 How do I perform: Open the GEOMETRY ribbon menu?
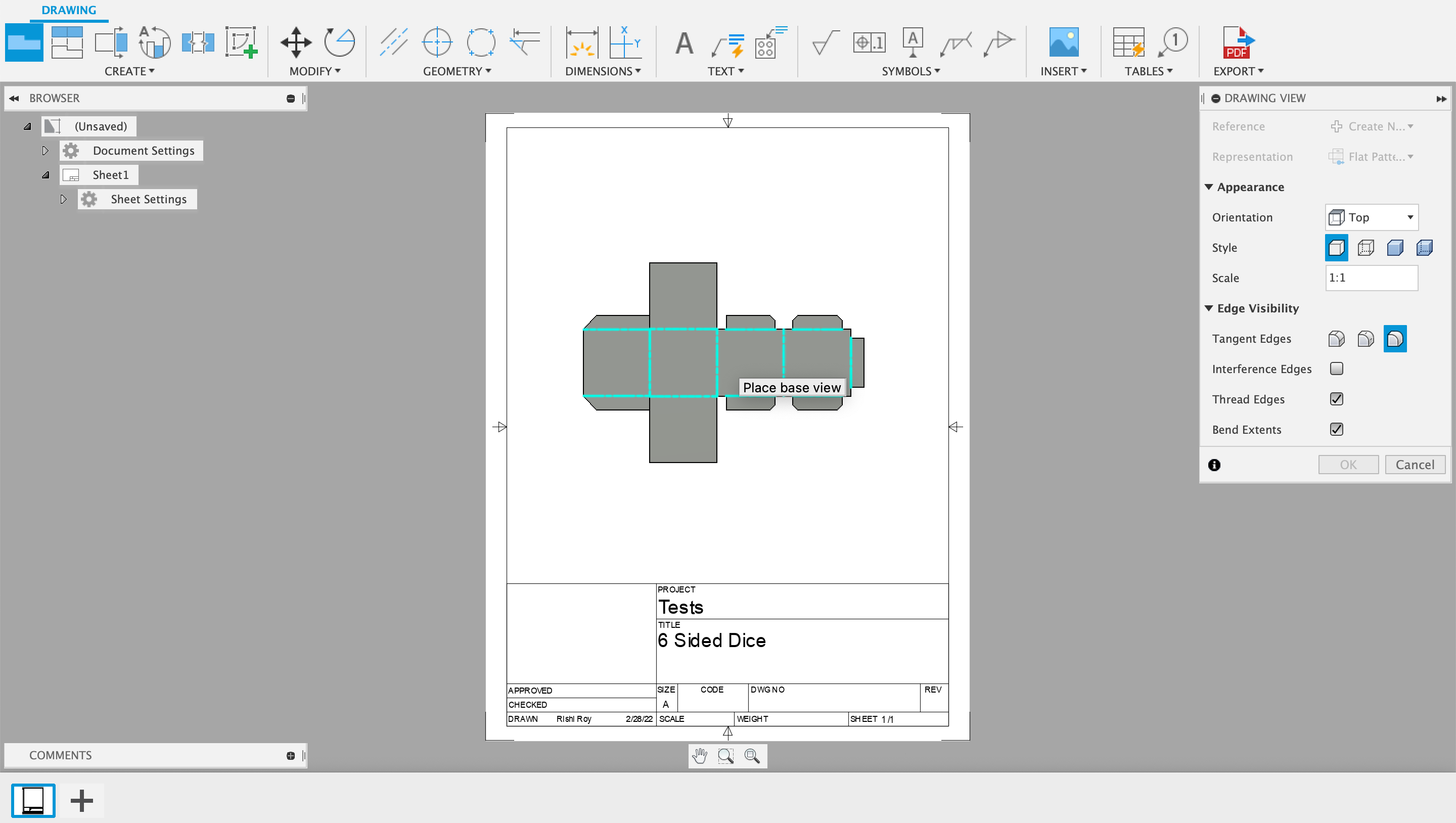coord(456,71)
